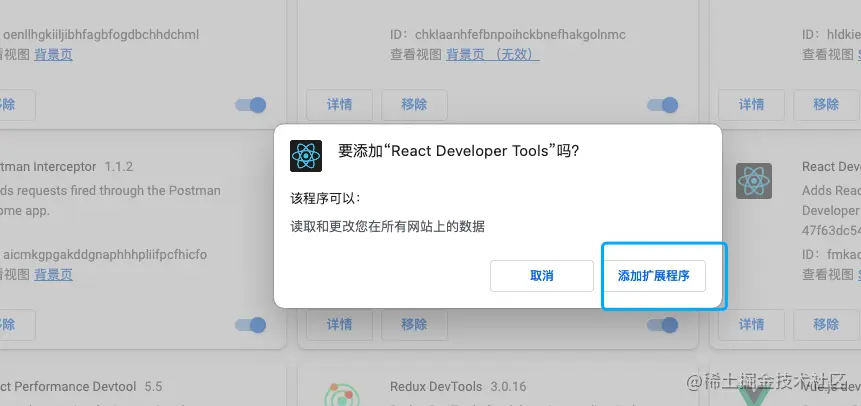
Task: Click the React Performance Devtool 5.5 title
Action: click(81, 387)
